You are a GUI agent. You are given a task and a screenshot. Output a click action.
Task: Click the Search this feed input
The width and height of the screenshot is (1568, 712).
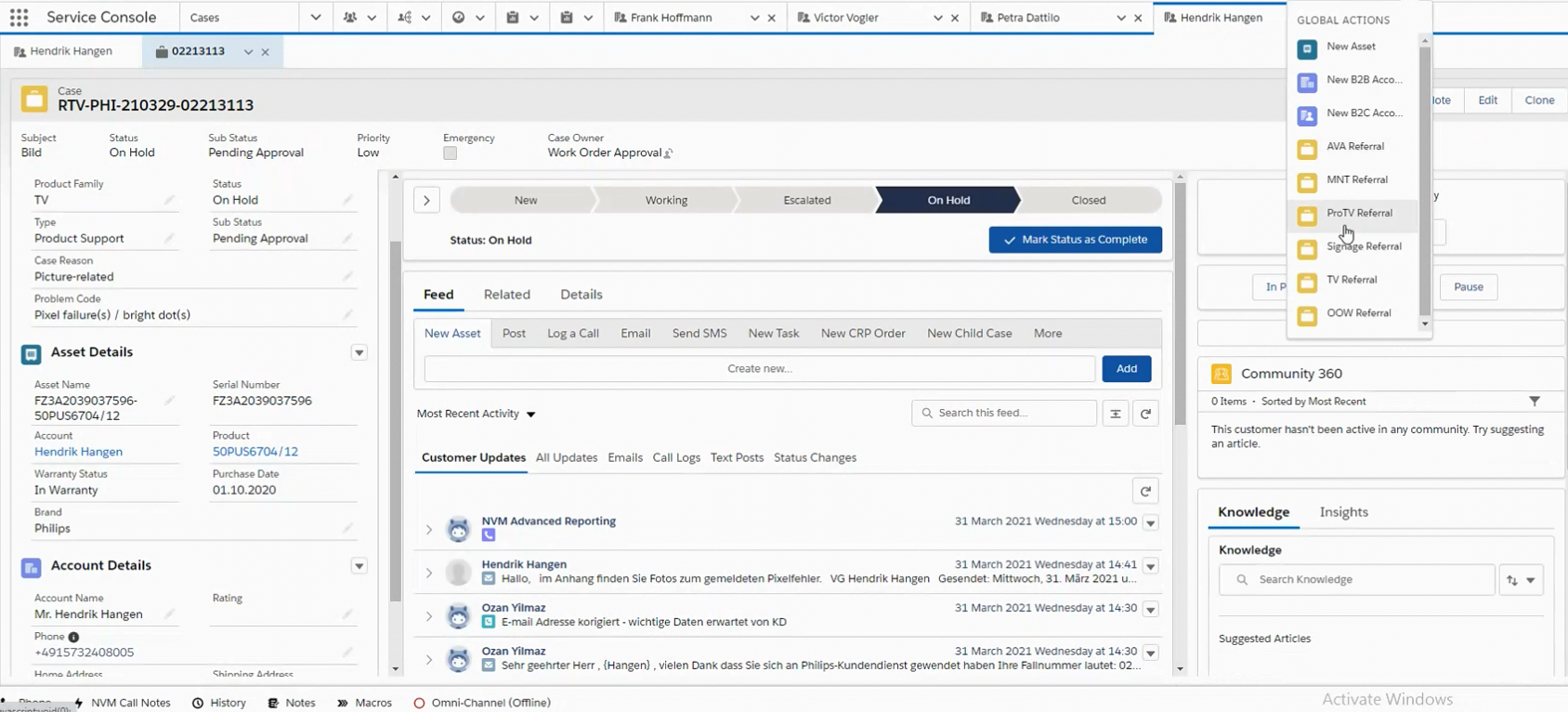click(1004, 414)
